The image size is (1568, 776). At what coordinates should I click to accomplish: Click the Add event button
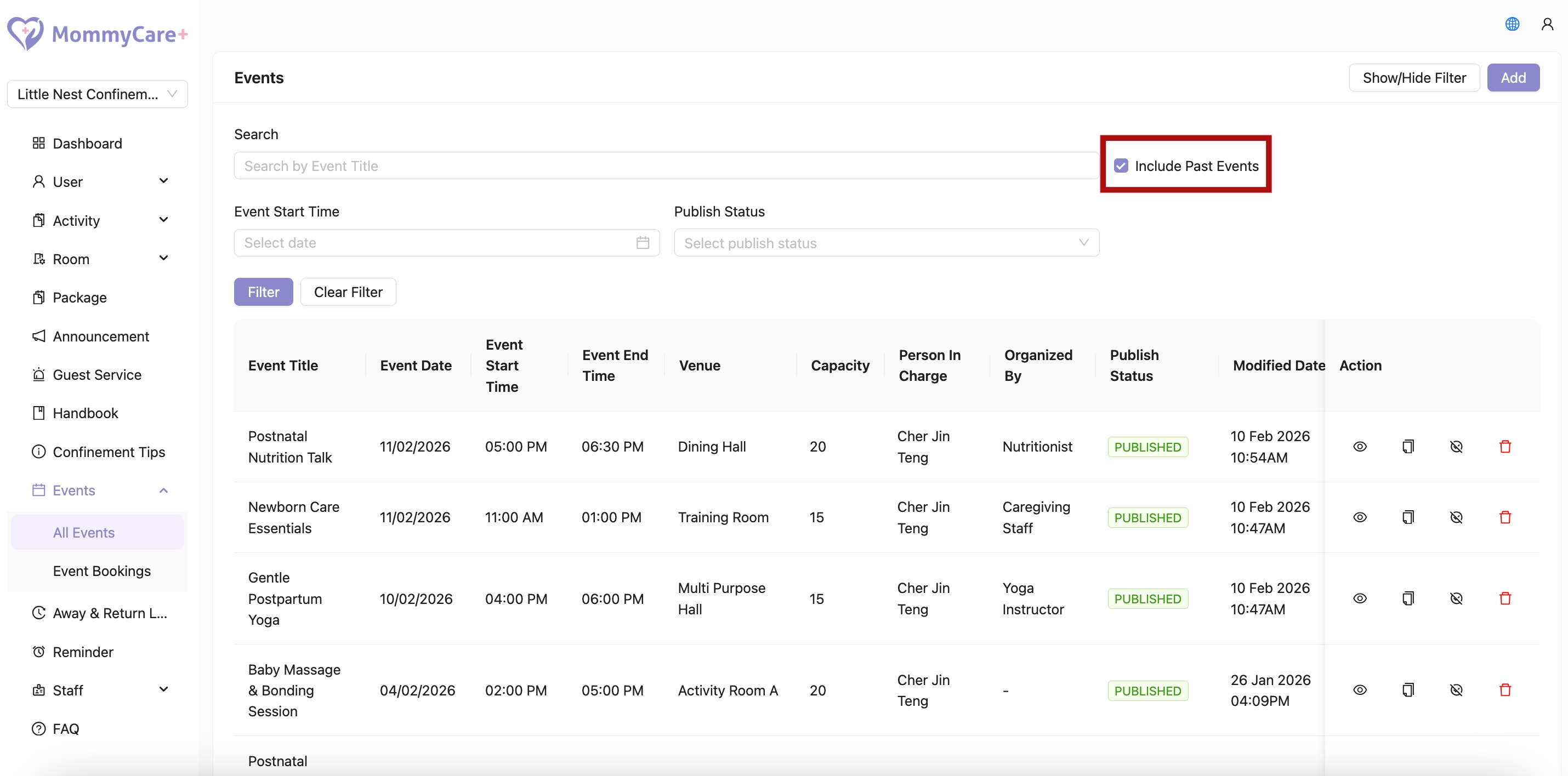tap(1513, 78)
